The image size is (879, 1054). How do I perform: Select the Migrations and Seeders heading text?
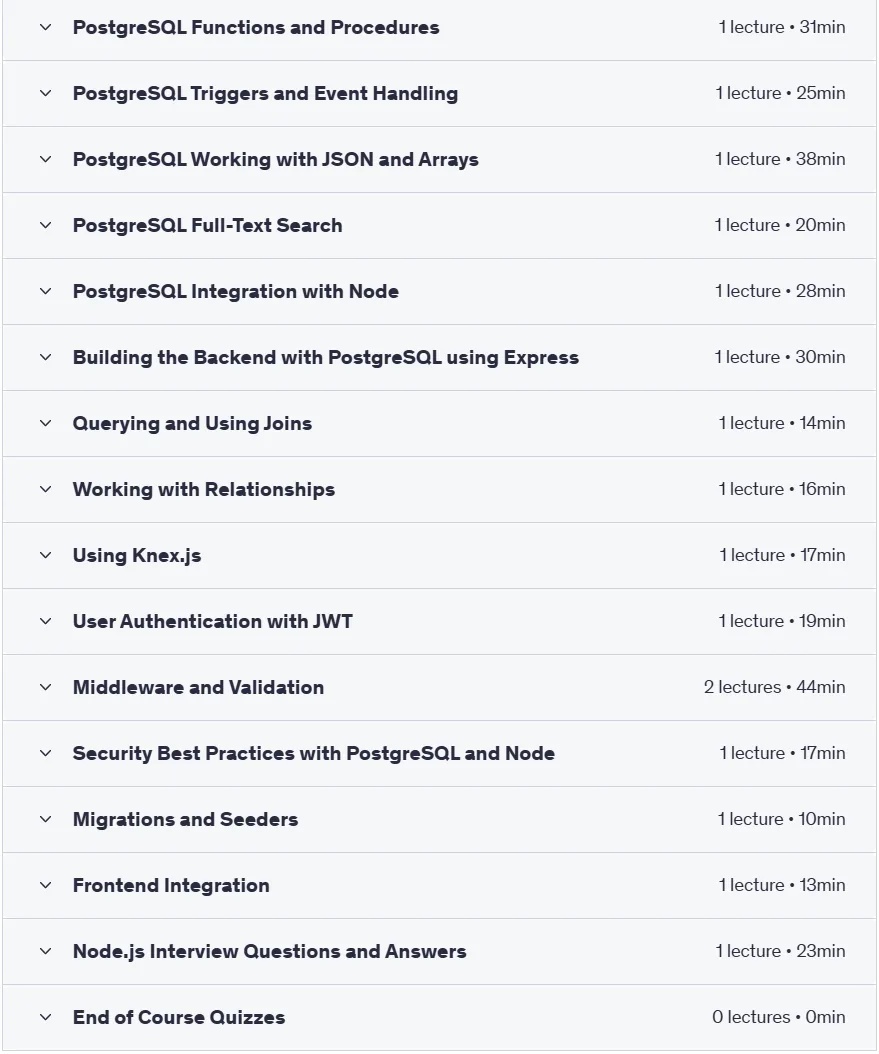click(185, 819)
